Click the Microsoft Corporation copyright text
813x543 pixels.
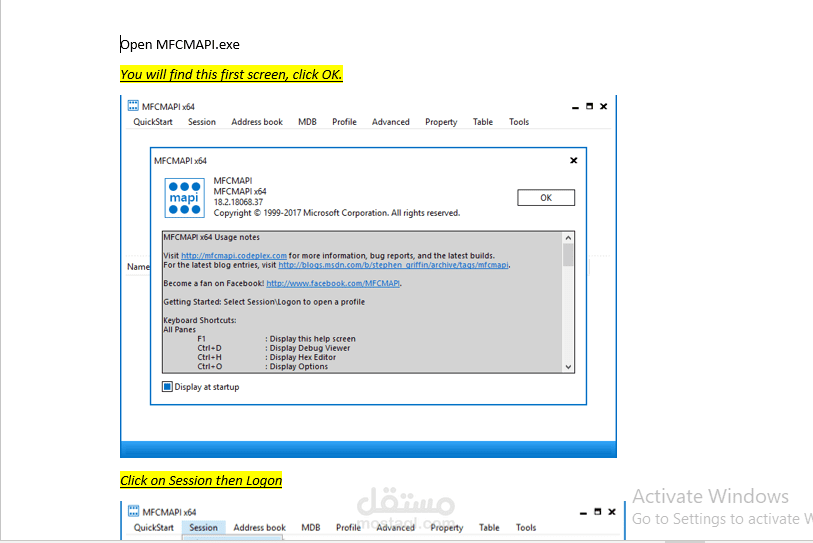tap(337, 213)
